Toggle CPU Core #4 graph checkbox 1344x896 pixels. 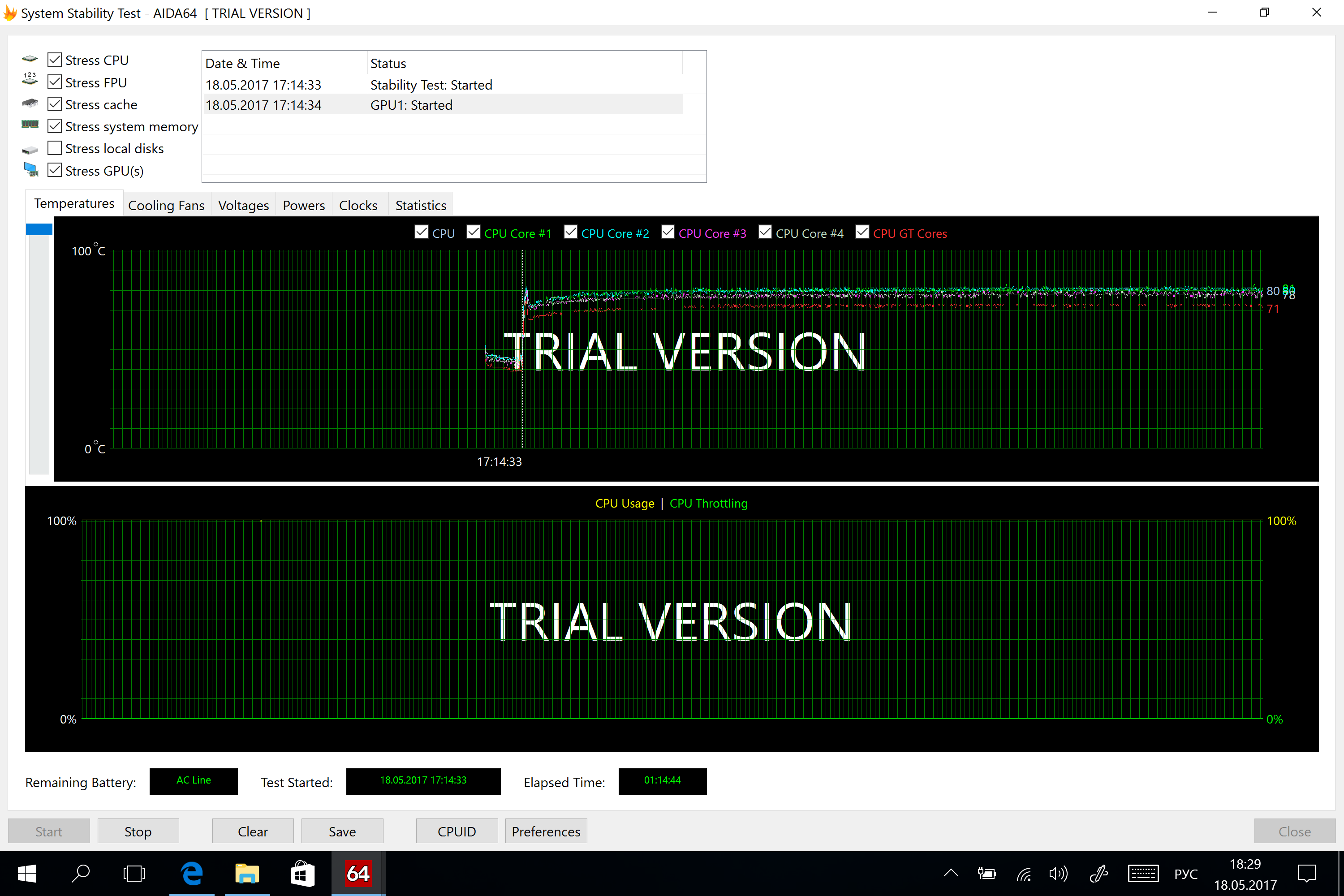765,232
